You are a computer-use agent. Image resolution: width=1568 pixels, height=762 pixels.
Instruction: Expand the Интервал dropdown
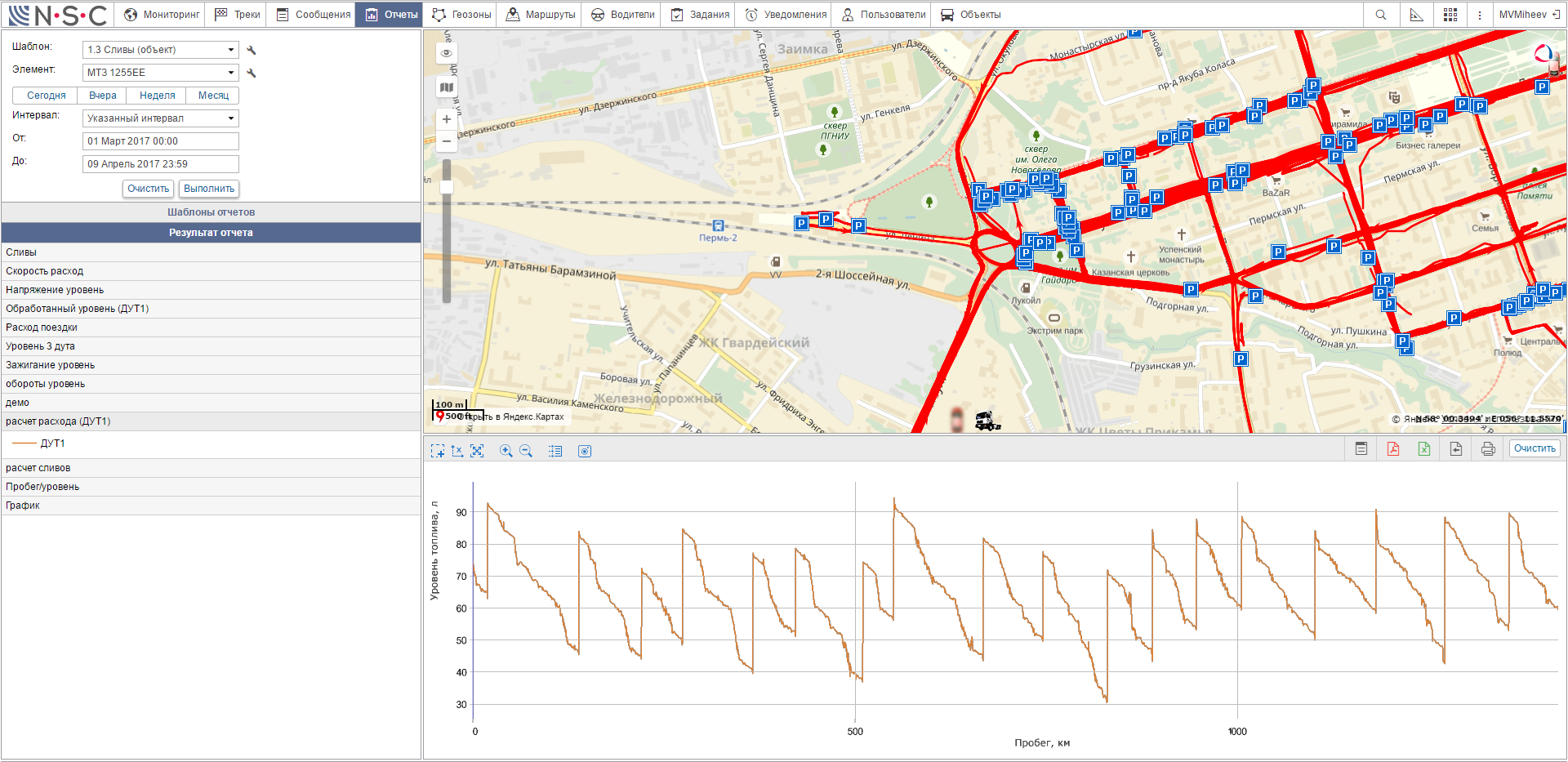click(x=161, y=118)
